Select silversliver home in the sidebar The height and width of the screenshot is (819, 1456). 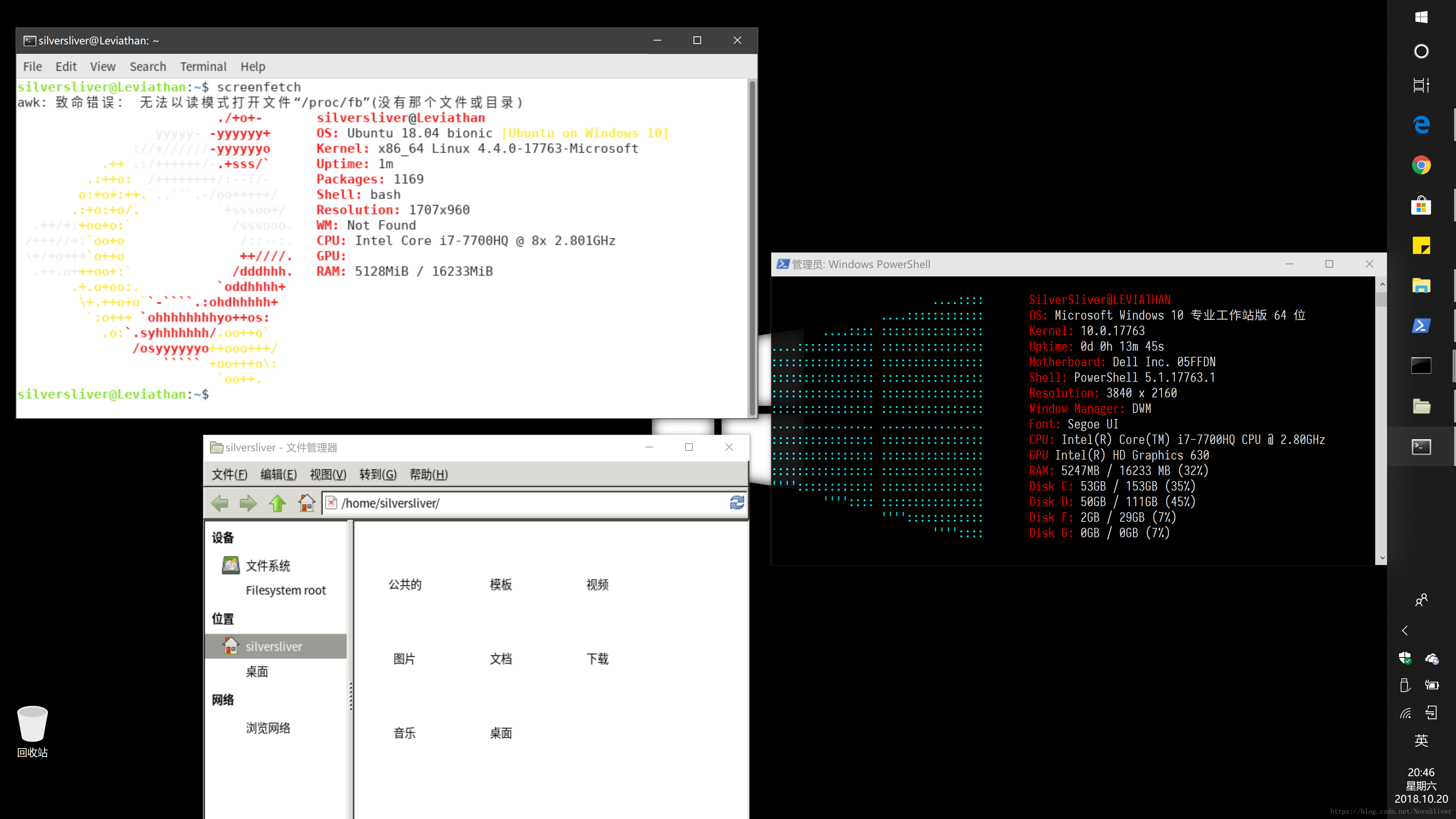275,646
